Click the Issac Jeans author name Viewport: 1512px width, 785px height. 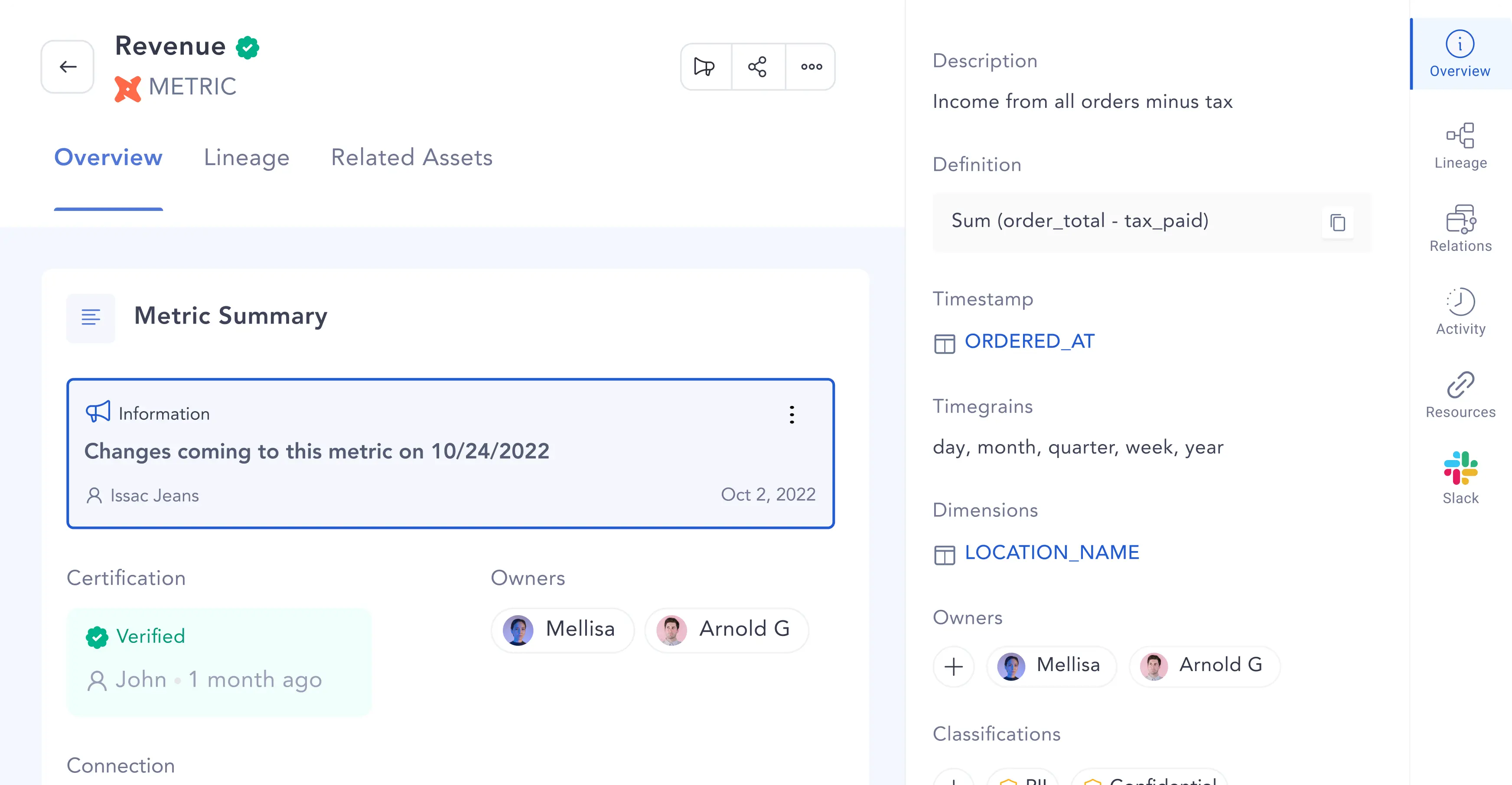click(154, 496)
